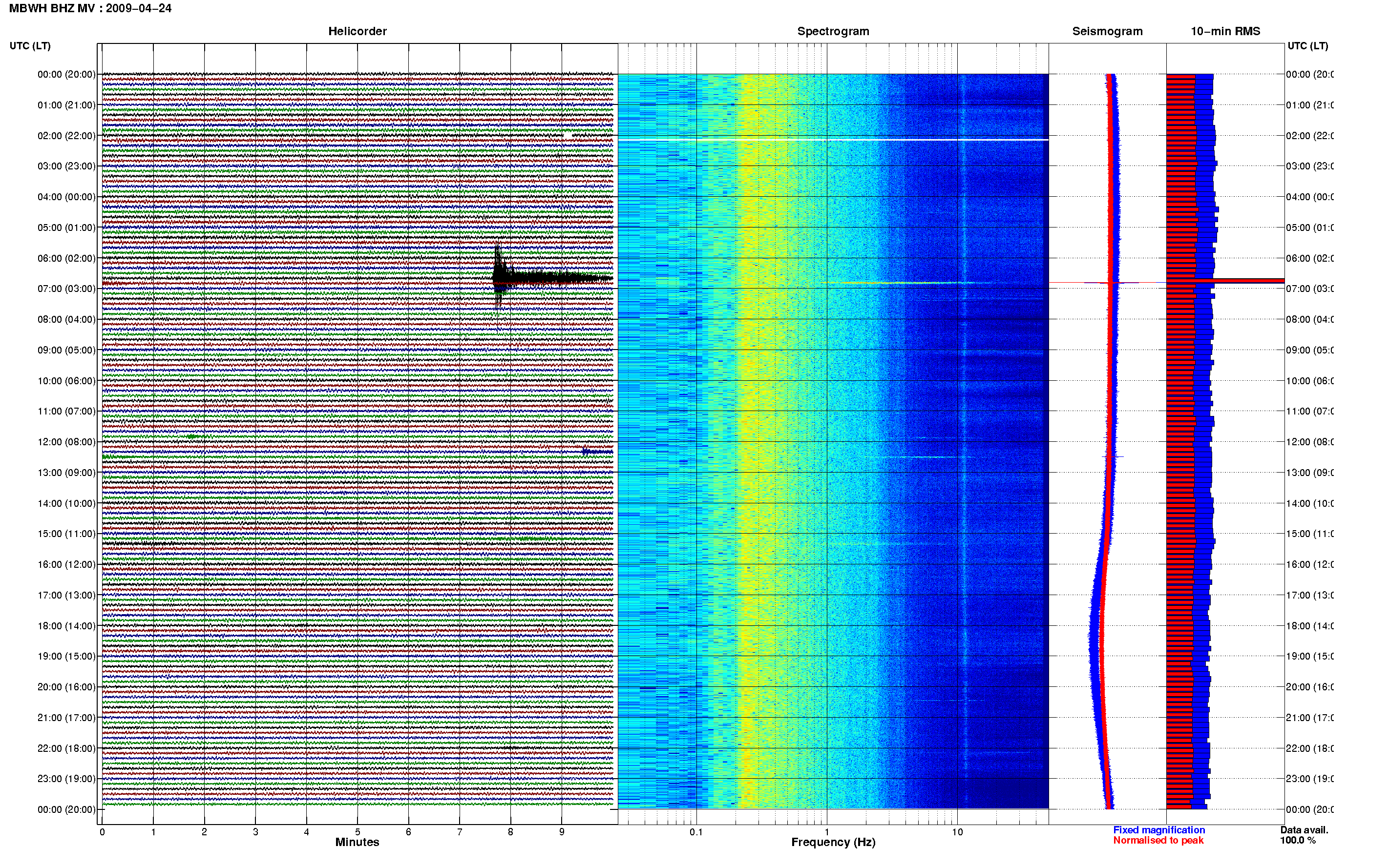Viewport: 1389px width, 868px height.
Task: Click the left time label '13:00 (09:00)'
Action: 66,473
